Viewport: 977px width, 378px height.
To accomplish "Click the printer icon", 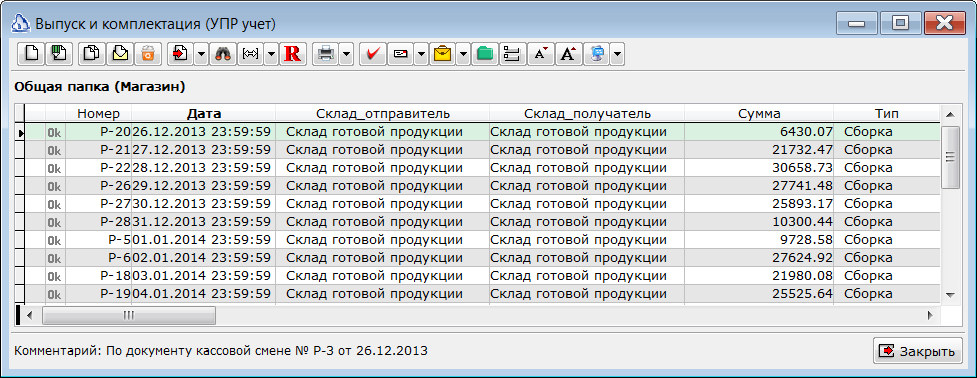I will point(325,54).
